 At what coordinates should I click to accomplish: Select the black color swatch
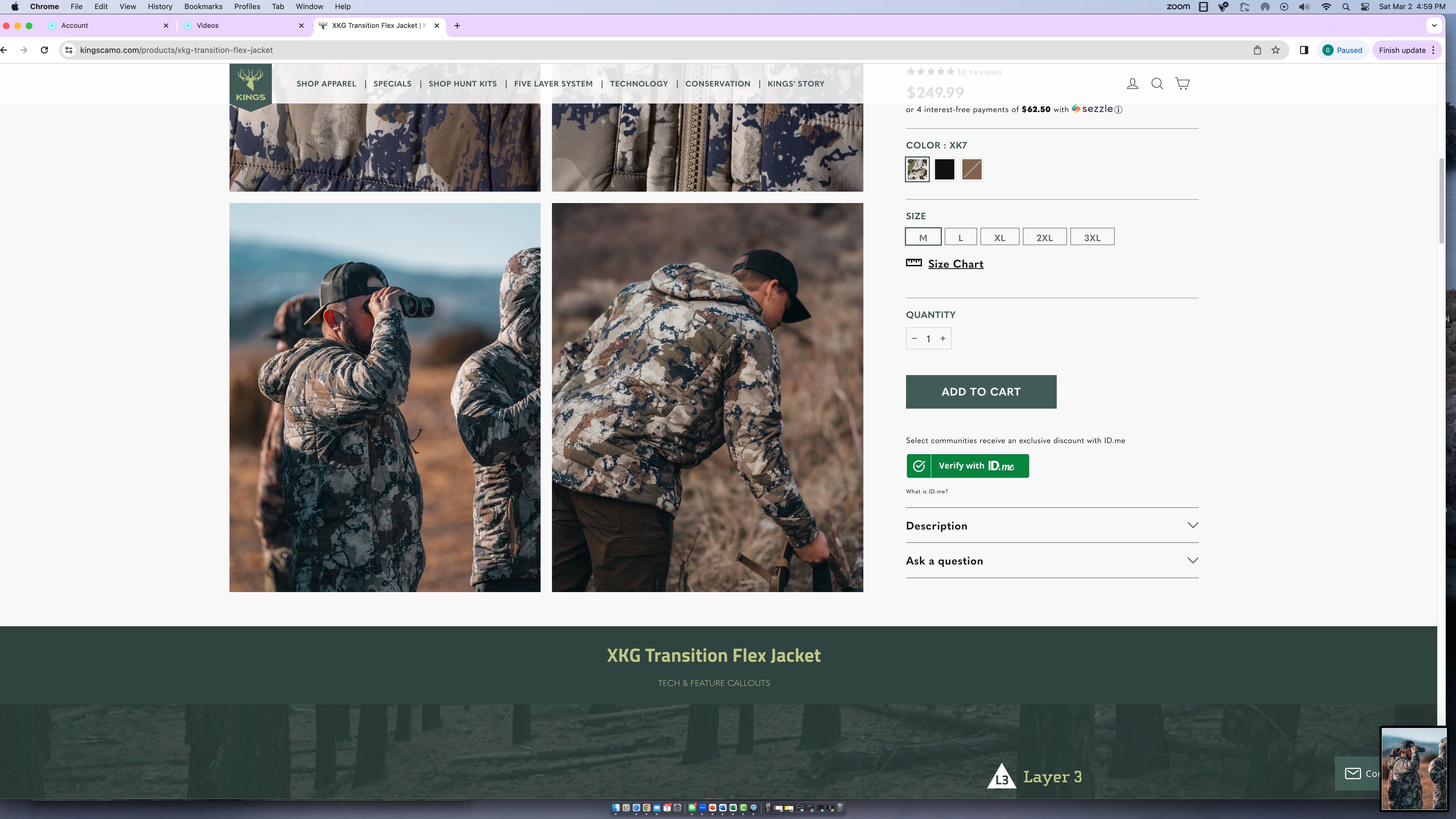(x=944, y=169)
